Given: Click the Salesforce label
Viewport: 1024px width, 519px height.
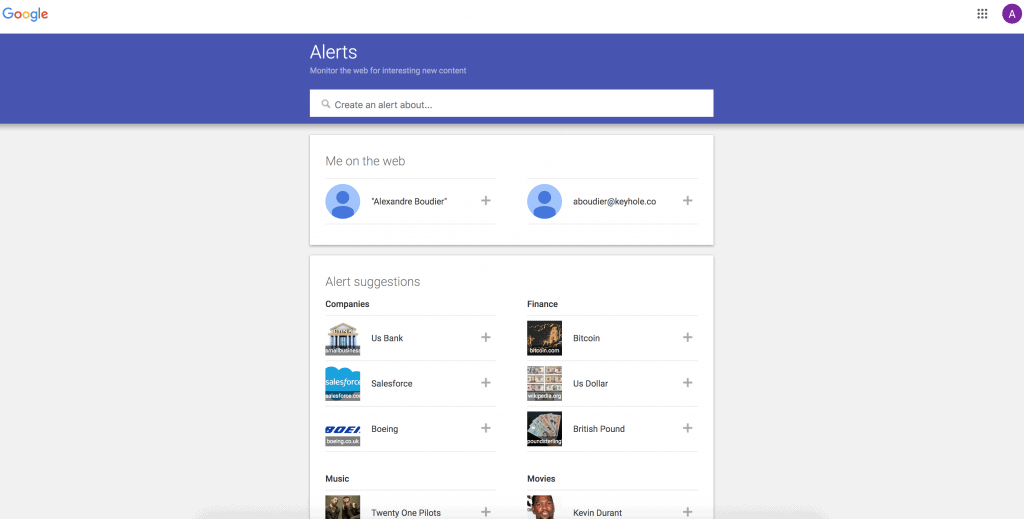Looking at the screenshot, I should [x=392, y=384].
